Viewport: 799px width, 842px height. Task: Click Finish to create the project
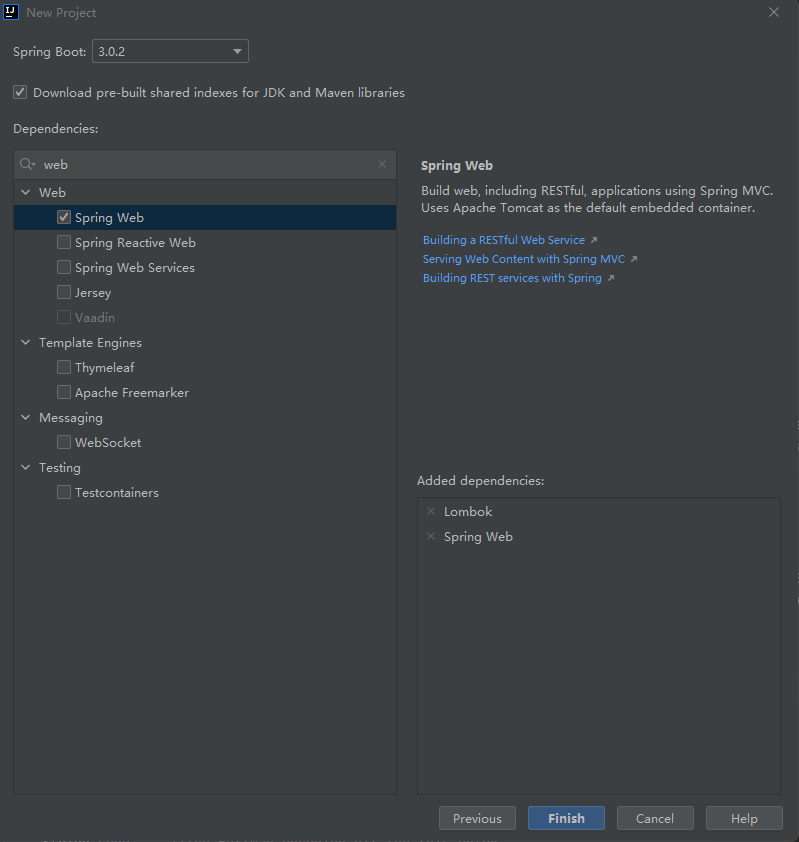tap(566, 818)
